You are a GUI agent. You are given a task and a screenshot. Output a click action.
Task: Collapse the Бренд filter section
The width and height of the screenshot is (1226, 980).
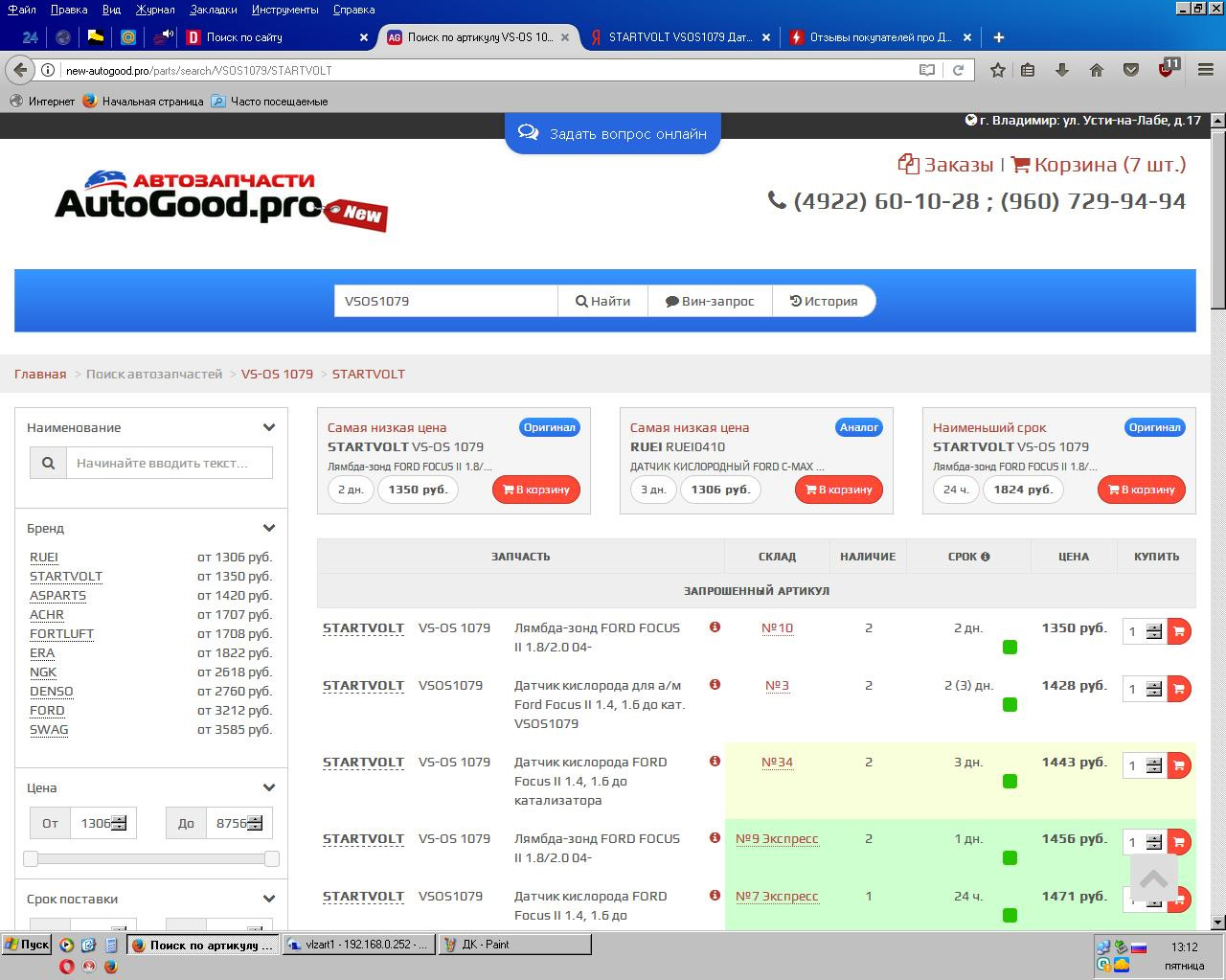pyautogui.click(x=269, y=528)
